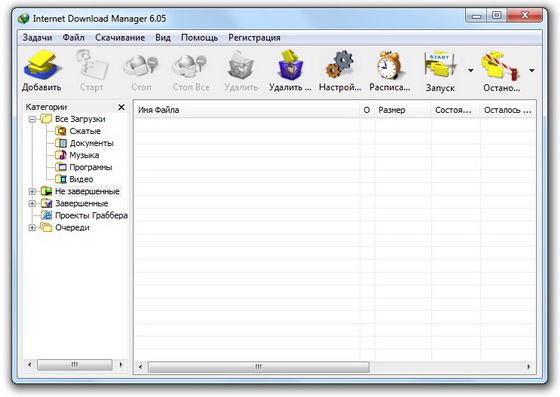Sort by Осталось ... column header
Image resolution: width=560 pixels, height=397 pixels.
[x=508, y=110]
